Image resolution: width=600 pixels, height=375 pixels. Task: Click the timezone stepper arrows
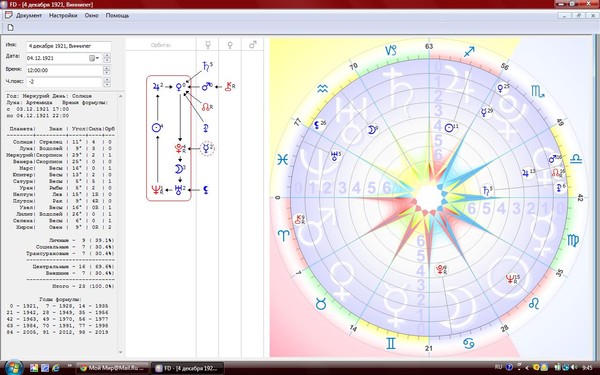coord(107,82)
